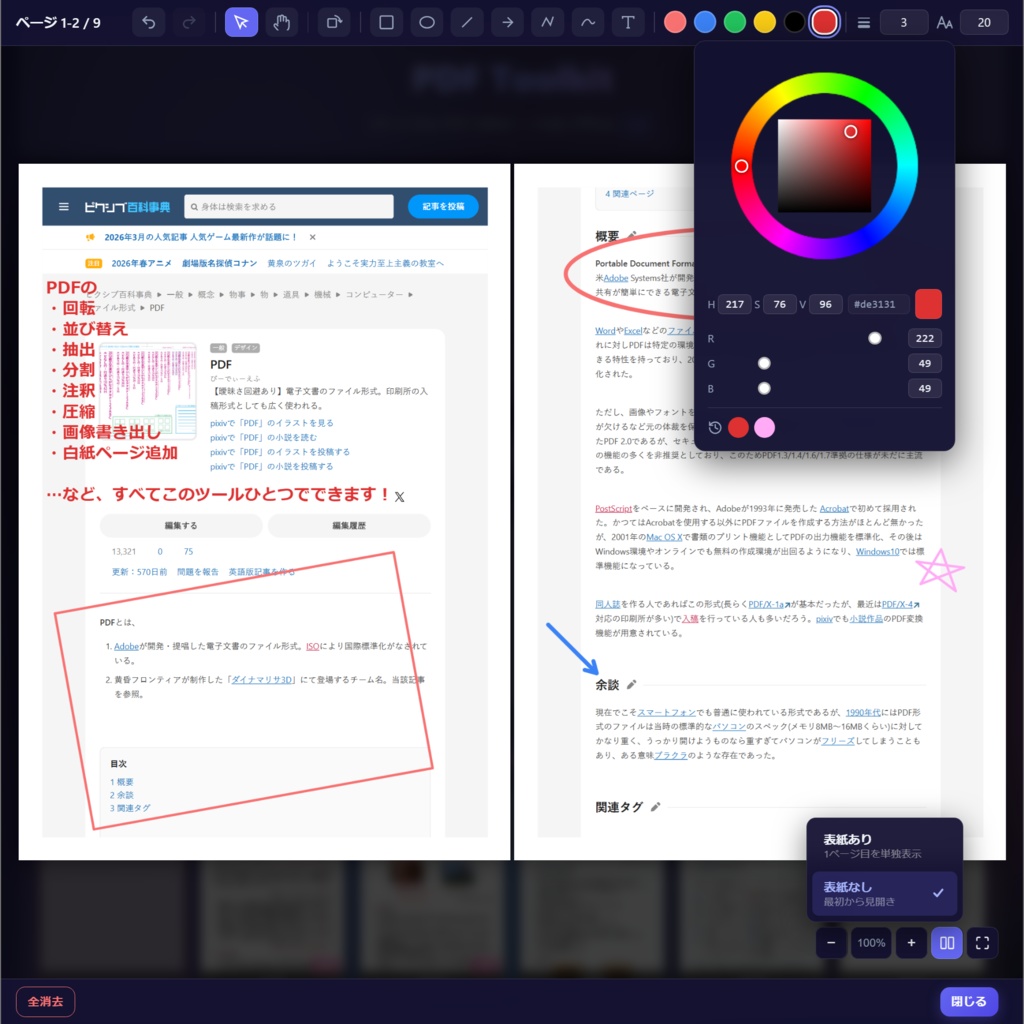
Task: Open the stroke style menu icon
Action: (x=862, y=21)
